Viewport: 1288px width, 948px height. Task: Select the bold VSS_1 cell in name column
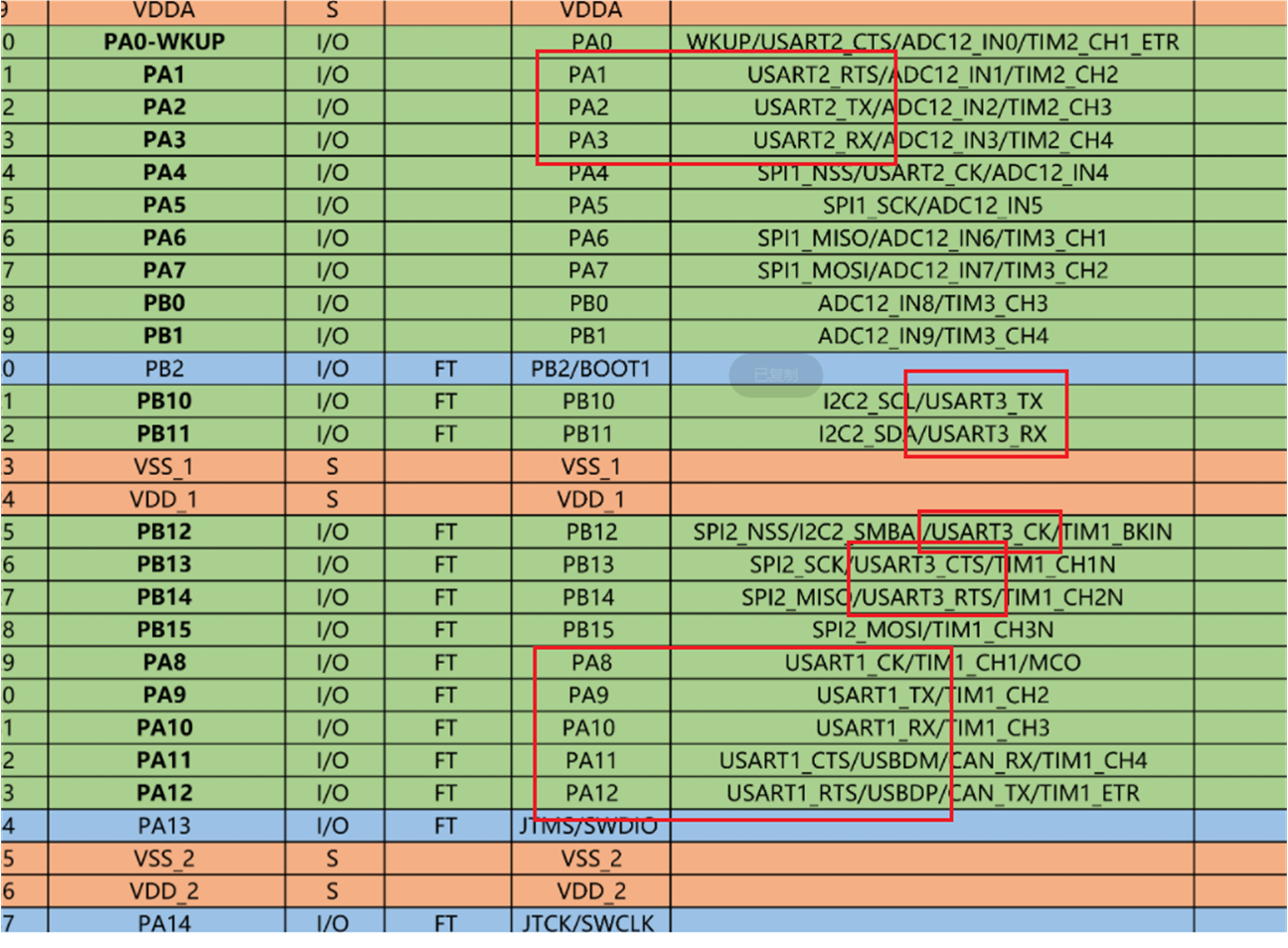164,467
